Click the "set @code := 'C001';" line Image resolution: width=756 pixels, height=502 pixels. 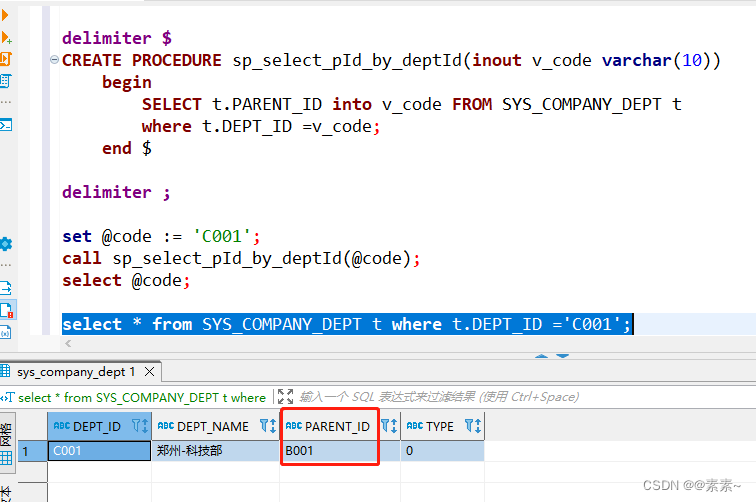point(161,236)
